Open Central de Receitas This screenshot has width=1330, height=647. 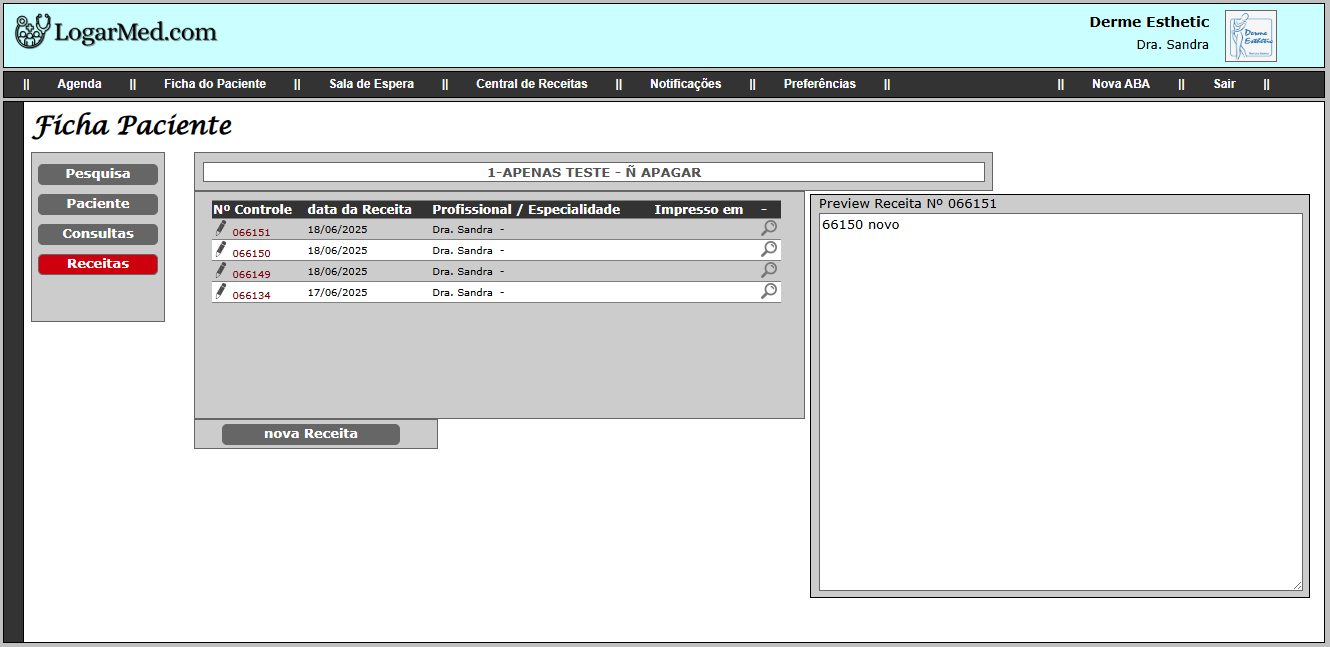click(x=532, y=84)
